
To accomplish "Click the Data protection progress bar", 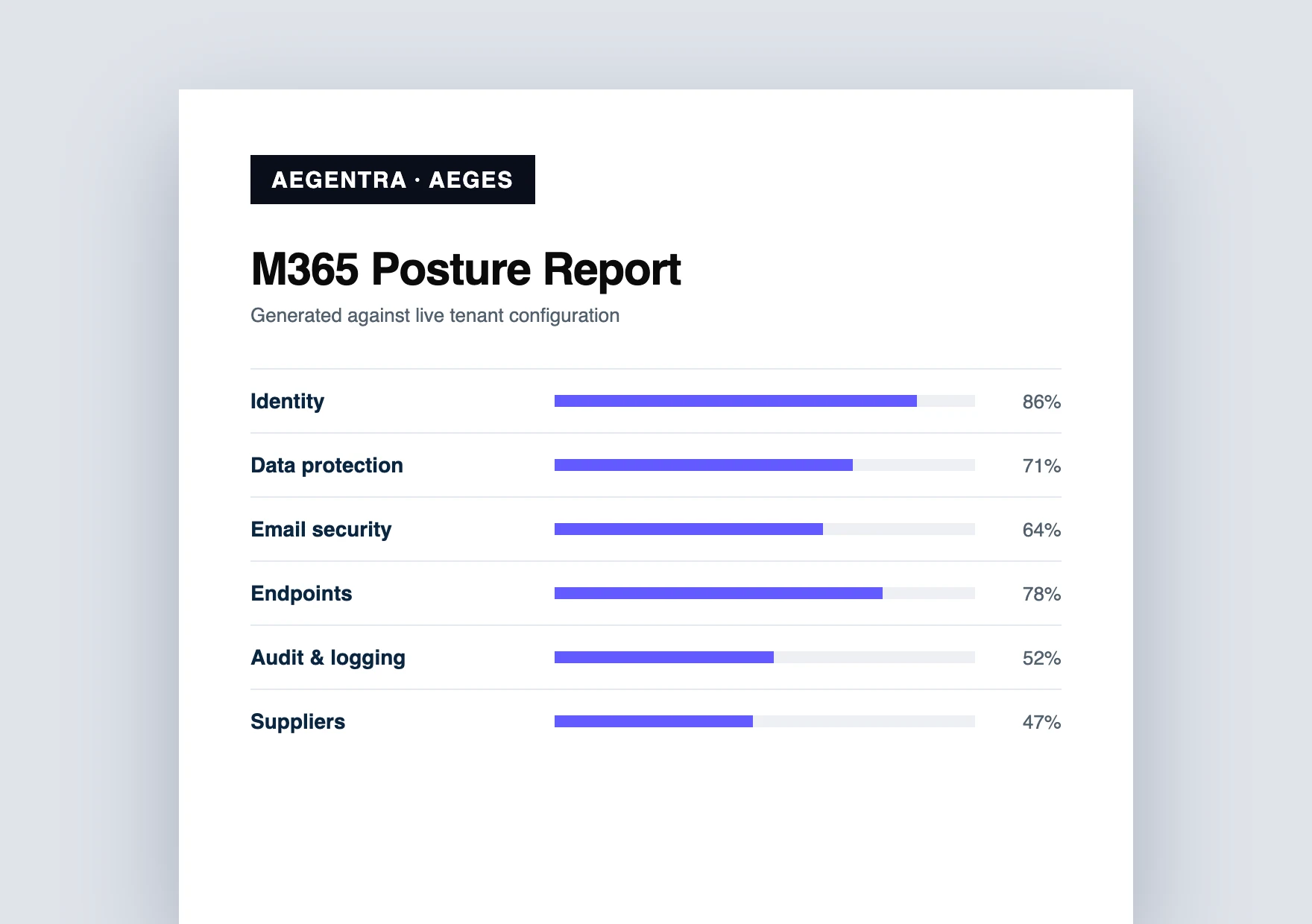I will pos(765,465).
